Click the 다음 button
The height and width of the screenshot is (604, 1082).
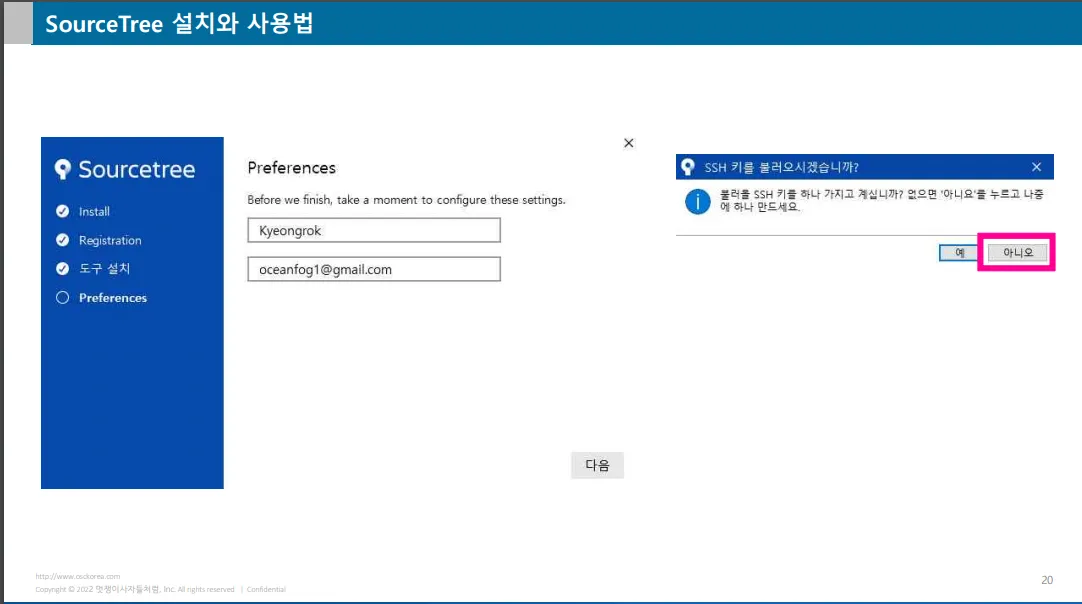click(x=598, y=465)
